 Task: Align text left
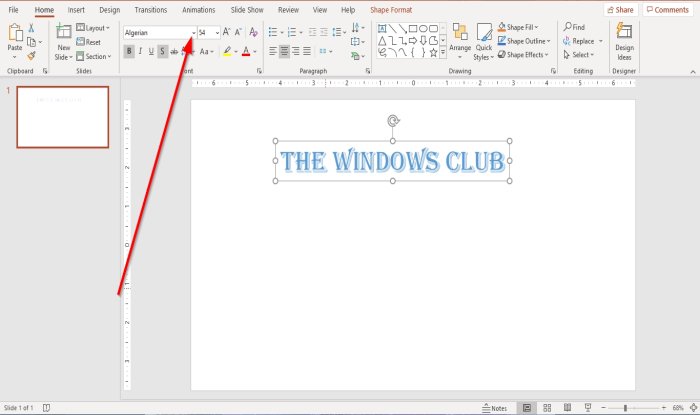273,52
